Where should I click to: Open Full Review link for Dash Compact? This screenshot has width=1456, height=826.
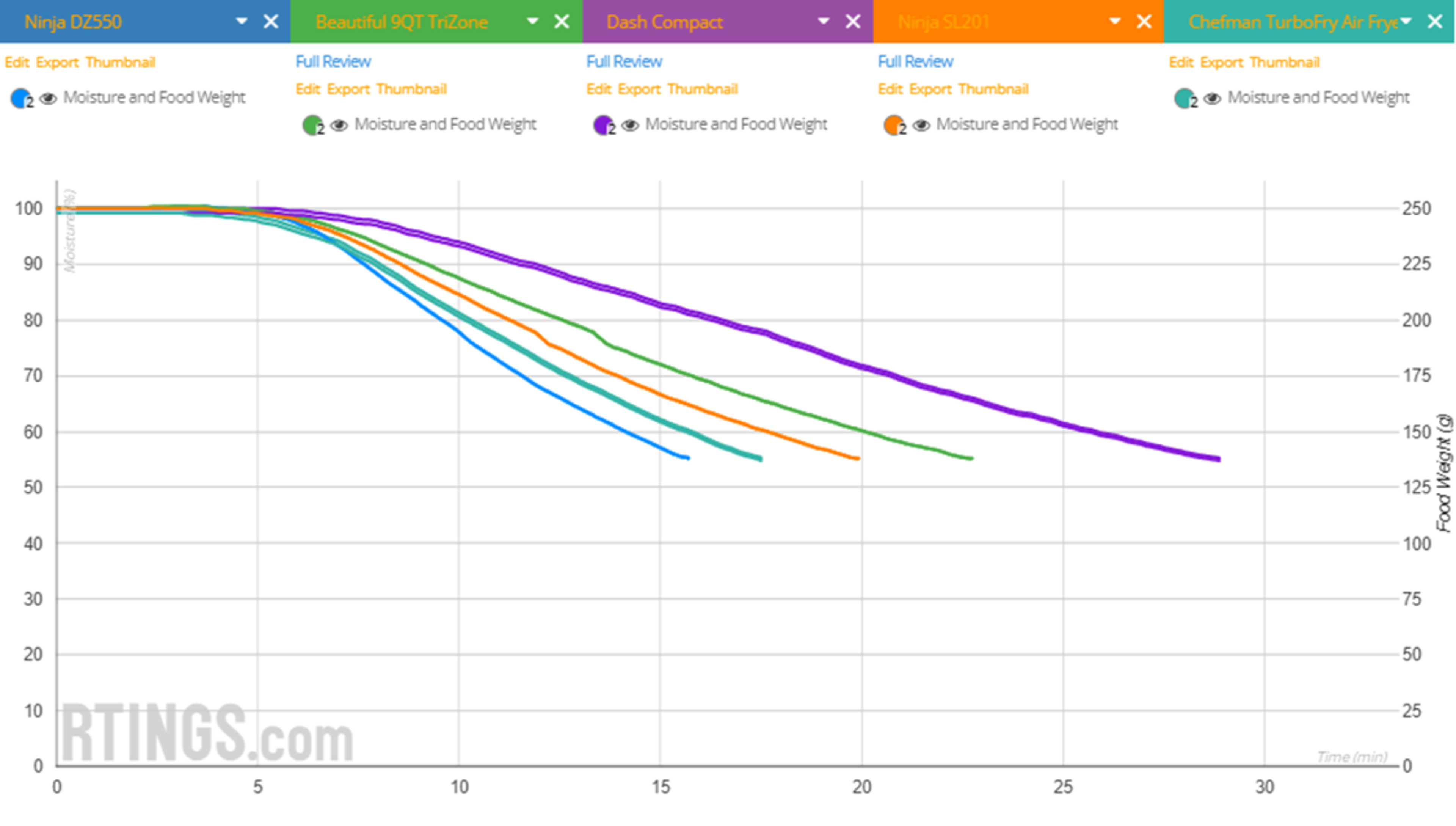(624, 61)
